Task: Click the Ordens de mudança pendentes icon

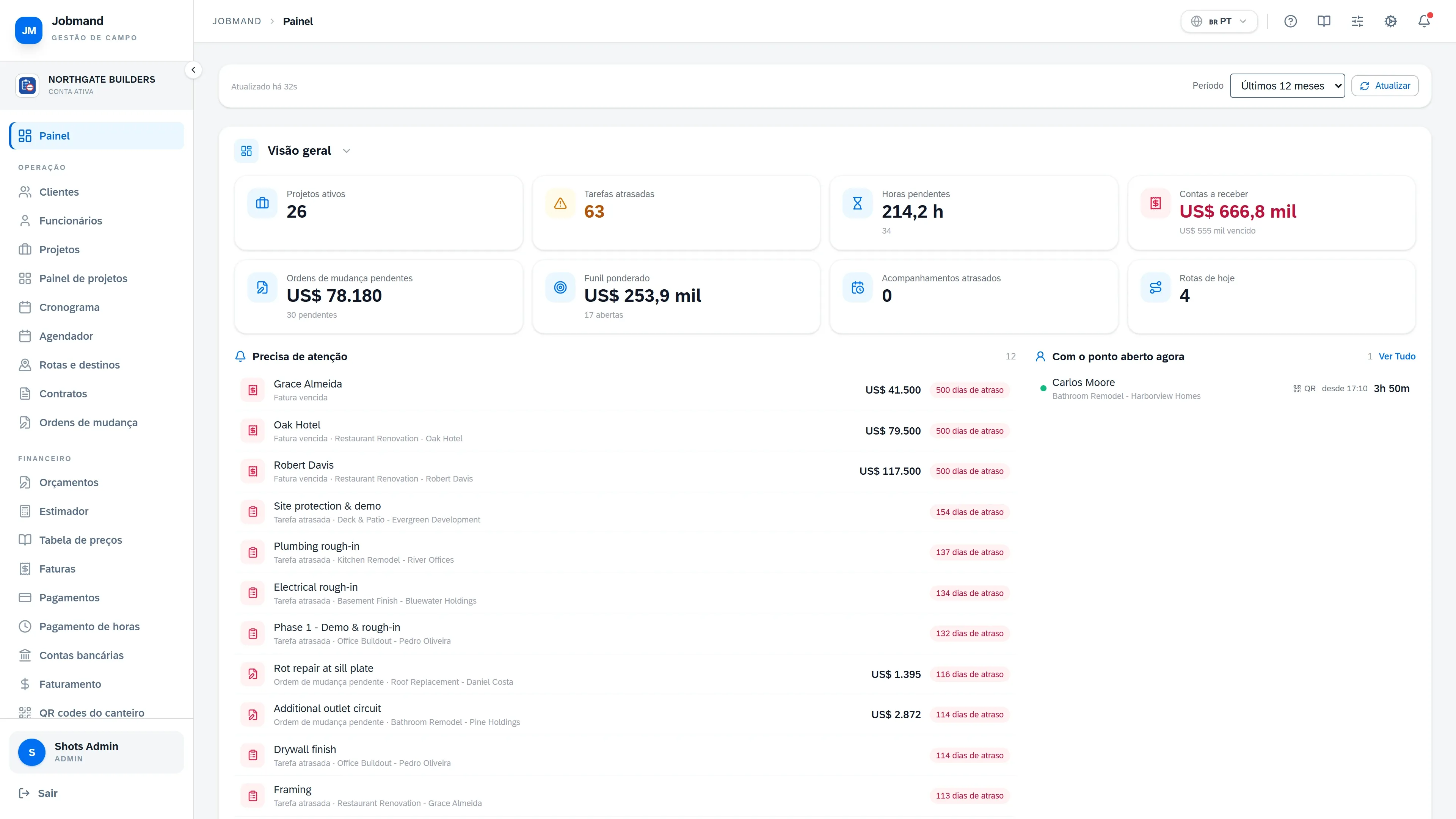Action: point(262,288)
